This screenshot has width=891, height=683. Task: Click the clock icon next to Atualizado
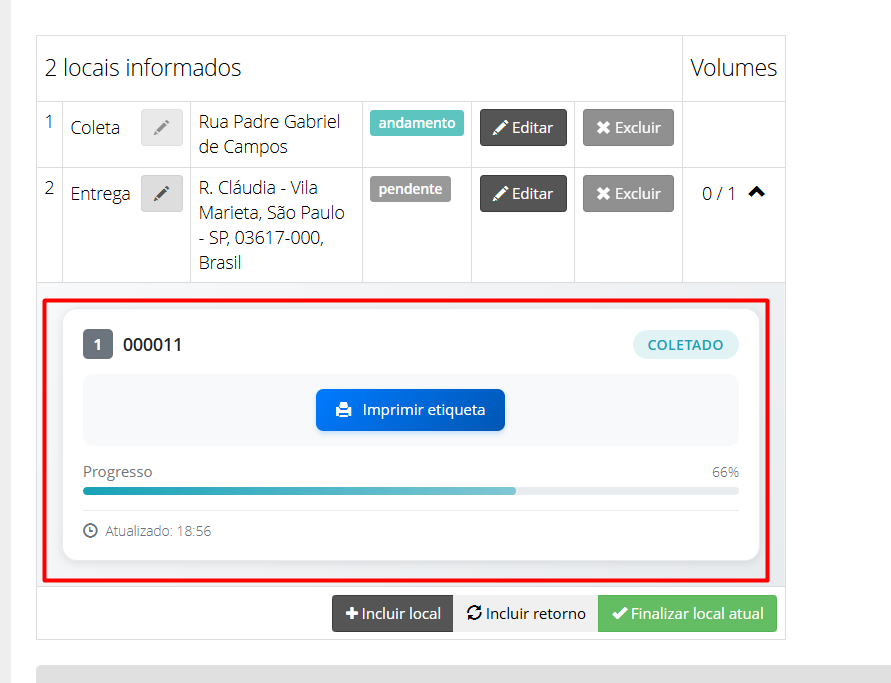(90, 531)
